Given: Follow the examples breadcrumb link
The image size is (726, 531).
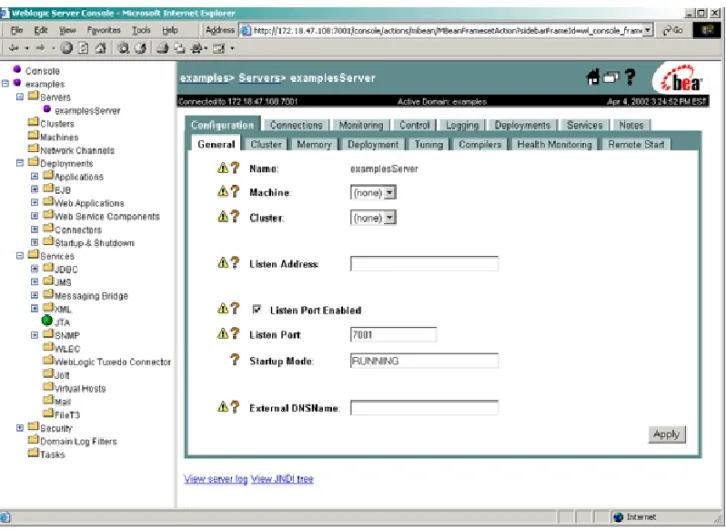Looking at the screenshot, I should coord(204,78).
